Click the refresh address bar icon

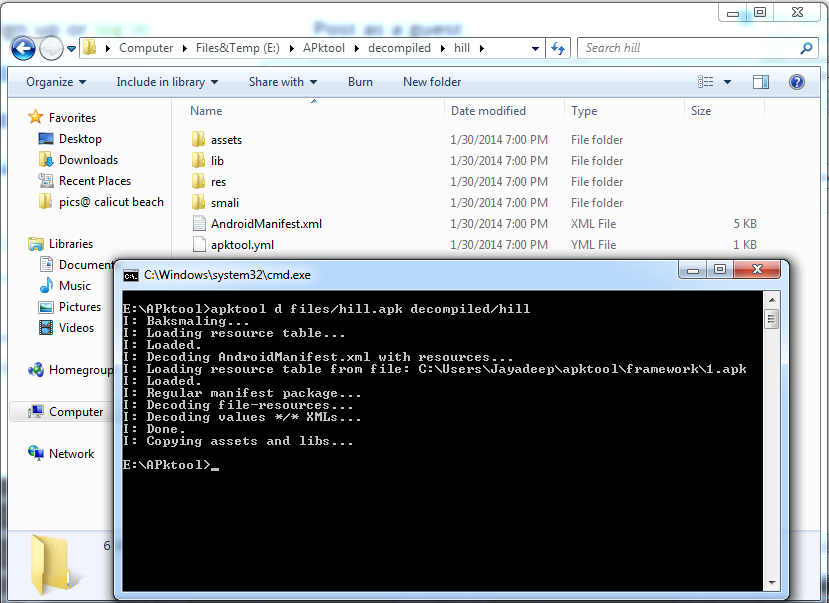(558, 49)
